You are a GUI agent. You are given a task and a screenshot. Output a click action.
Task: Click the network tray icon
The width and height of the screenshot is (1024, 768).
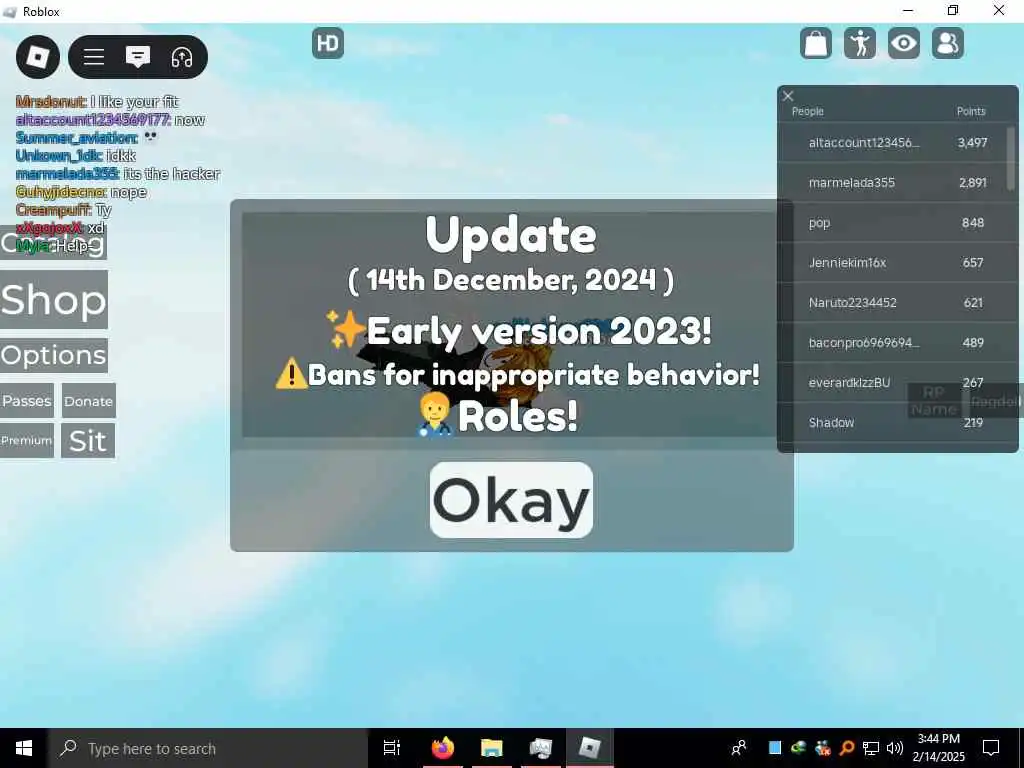tap(871, 748)
